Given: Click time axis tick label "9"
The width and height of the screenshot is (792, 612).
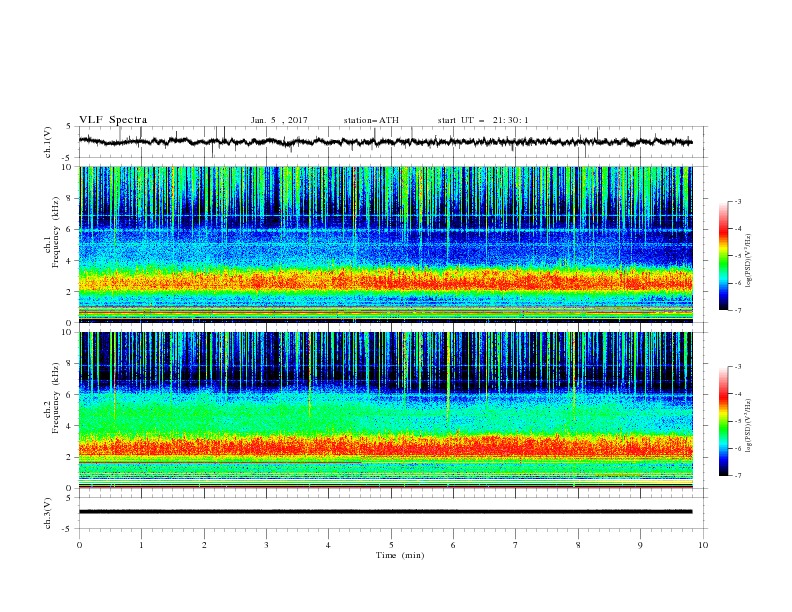Looking at the screenshot, I should click(x=640, y=545).
